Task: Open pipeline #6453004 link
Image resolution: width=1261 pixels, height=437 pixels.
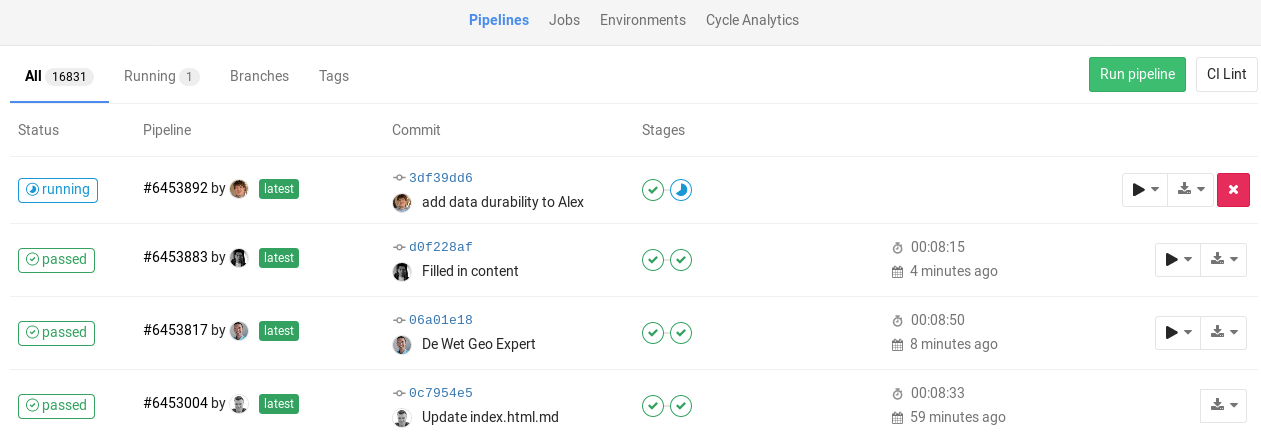Action: pyautogui.click(x=175, y=403)
